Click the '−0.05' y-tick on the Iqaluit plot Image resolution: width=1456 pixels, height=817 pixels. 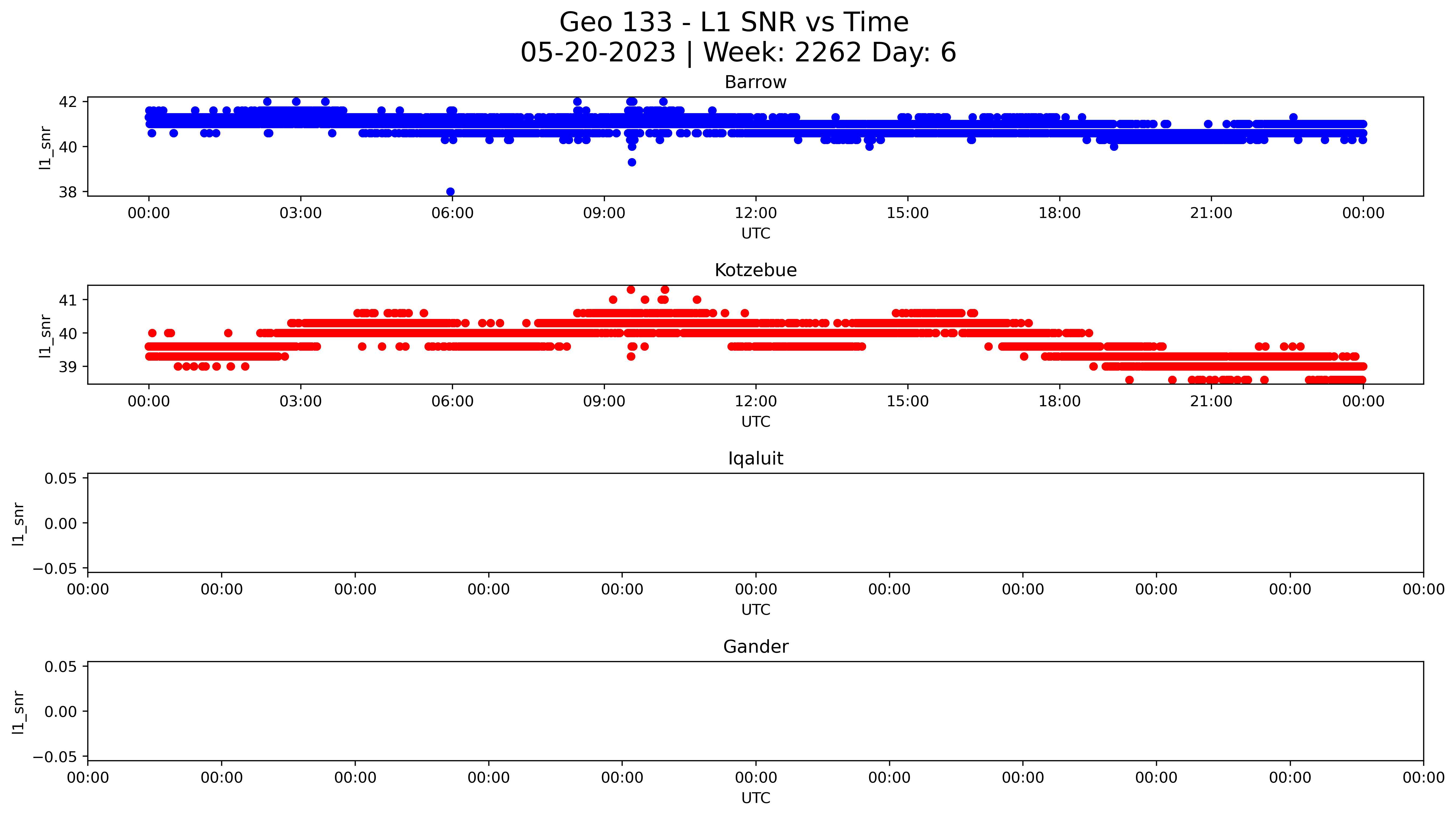tap(55, 569)
